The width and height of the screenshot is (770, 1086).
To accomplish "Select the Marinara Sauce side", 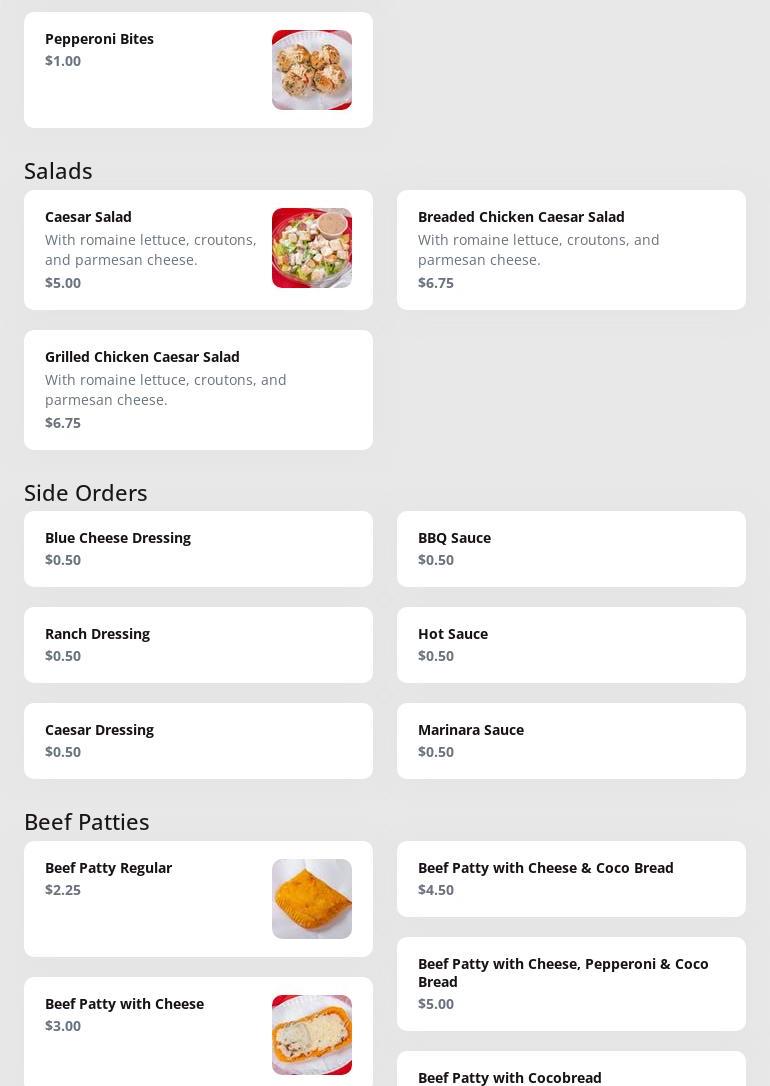I will pos(570,741).
